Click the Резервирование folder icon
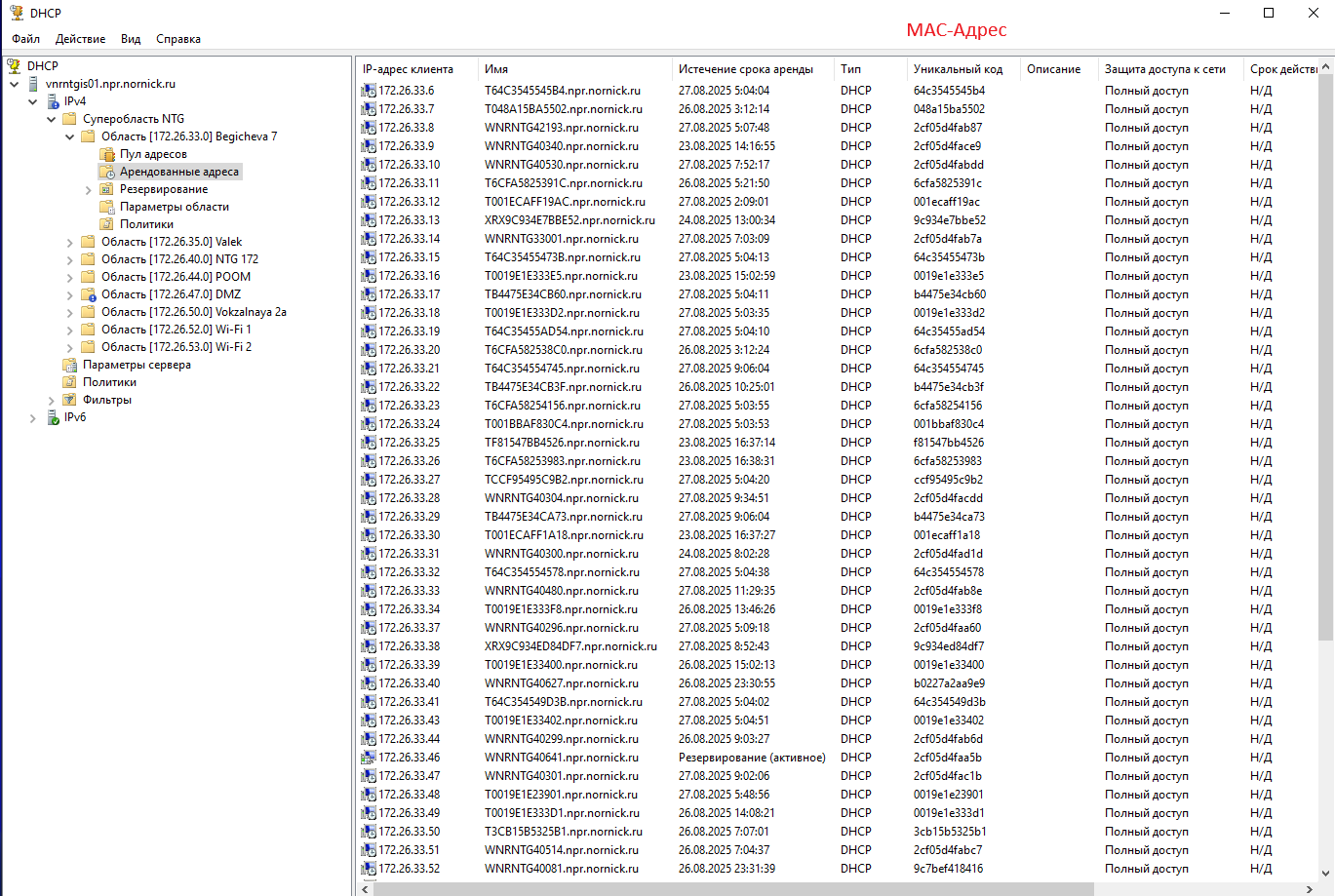This screenshot has width=1335, height=896. click(x=107, y=189)
